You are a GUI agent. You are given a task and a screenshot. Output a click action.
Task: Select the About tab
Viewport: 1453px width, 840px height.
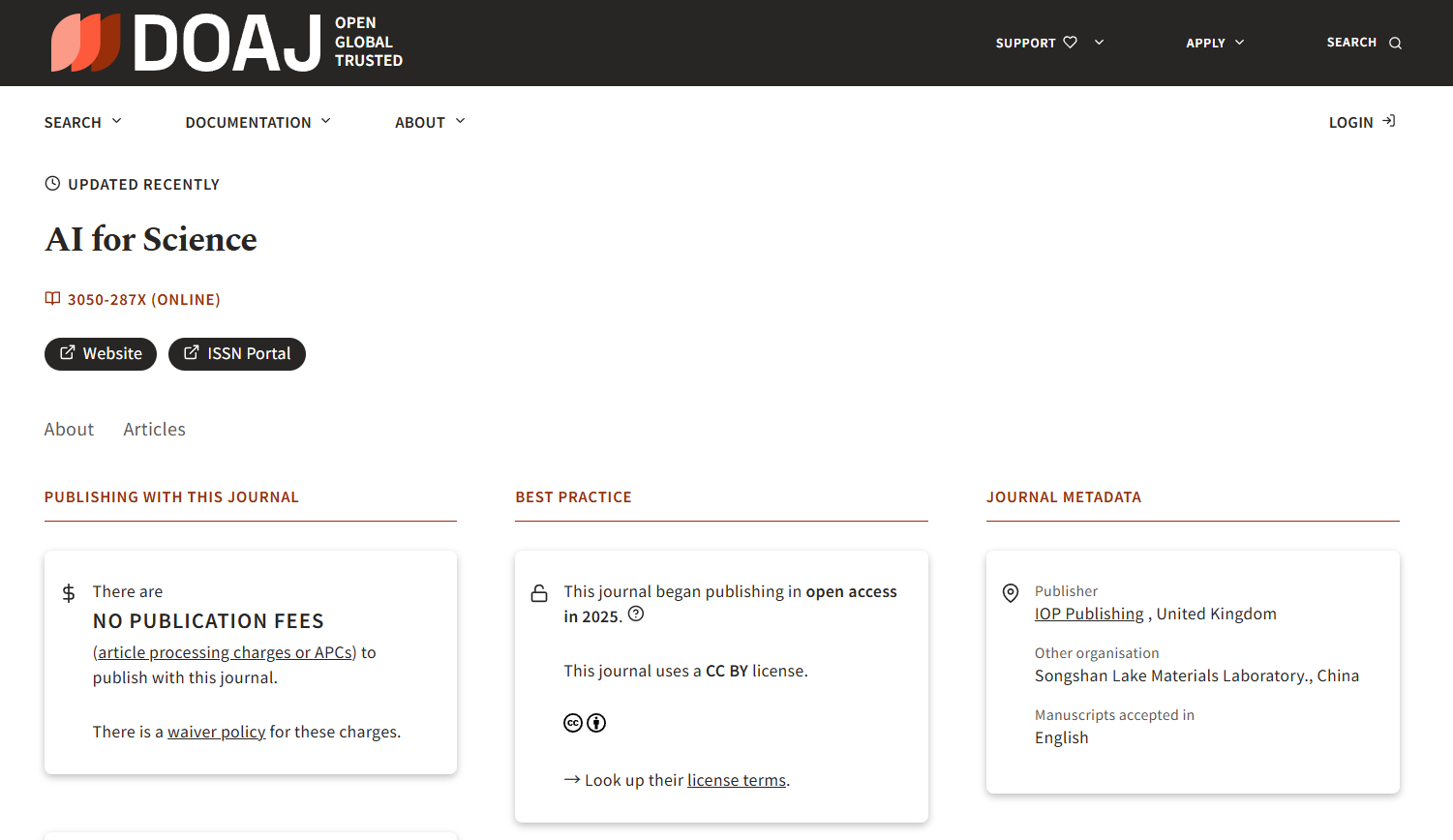click(69, 429)
